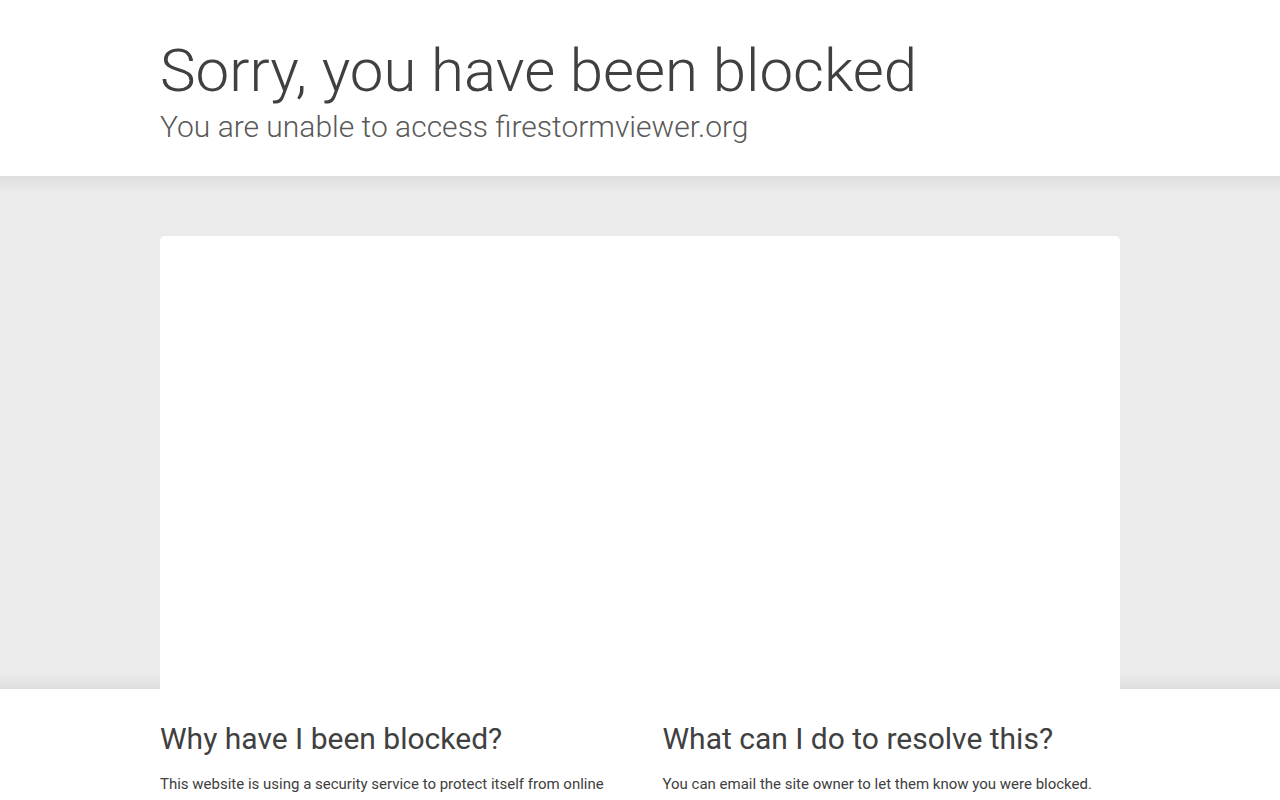Viewport: 1280px width, 800px height.
Task: Click the 'You are unable to access' text
Action: pyautogui.click(x=324, y=127)
